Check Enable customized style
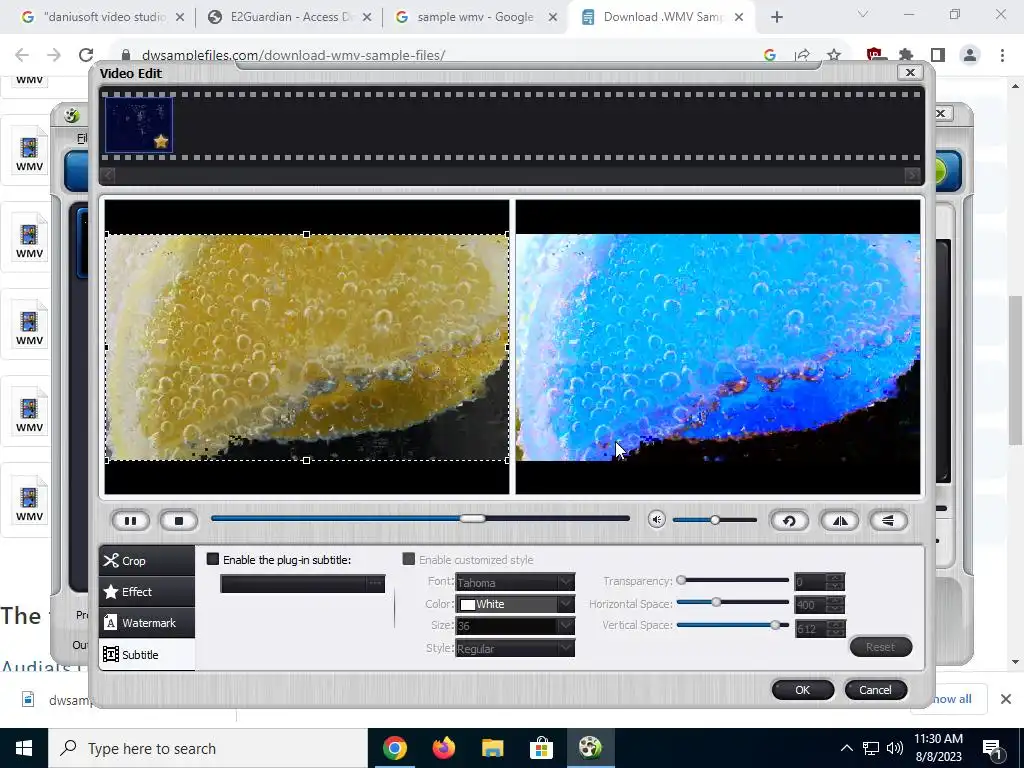 tap(409, 559)
